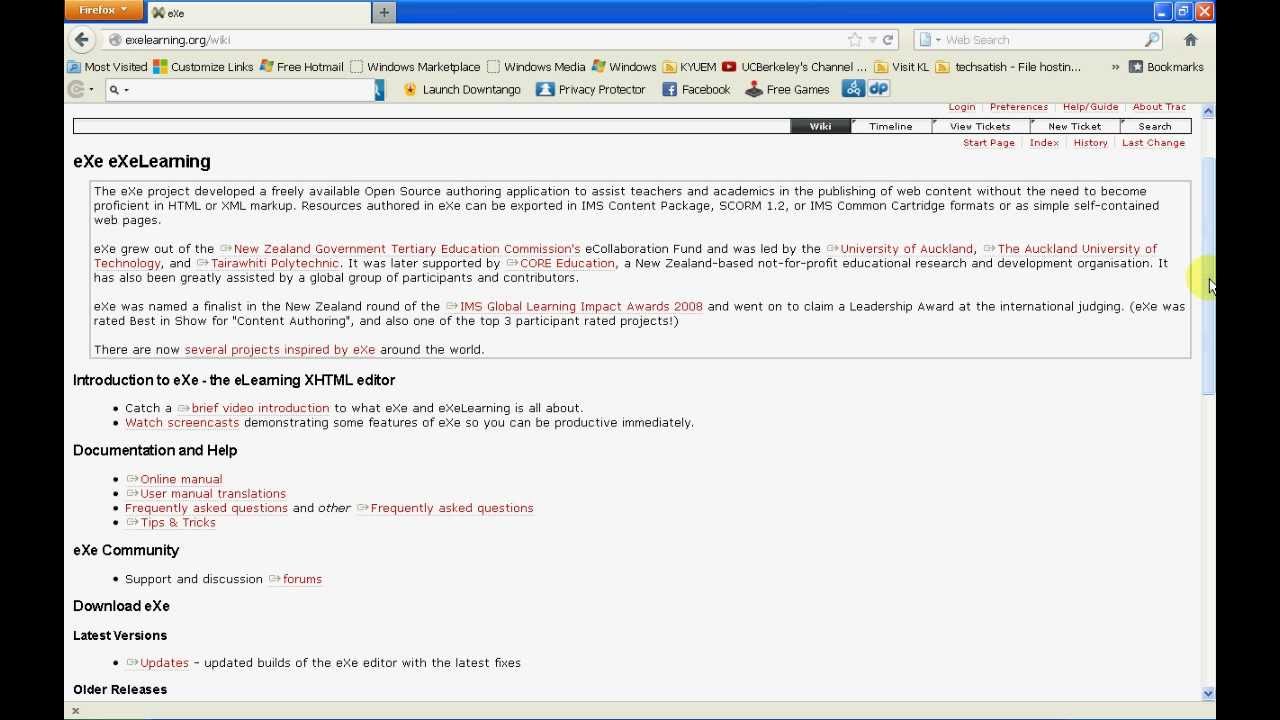Open the Preferences link
Screen dimensions: 1280x720
coord(1019,106)
